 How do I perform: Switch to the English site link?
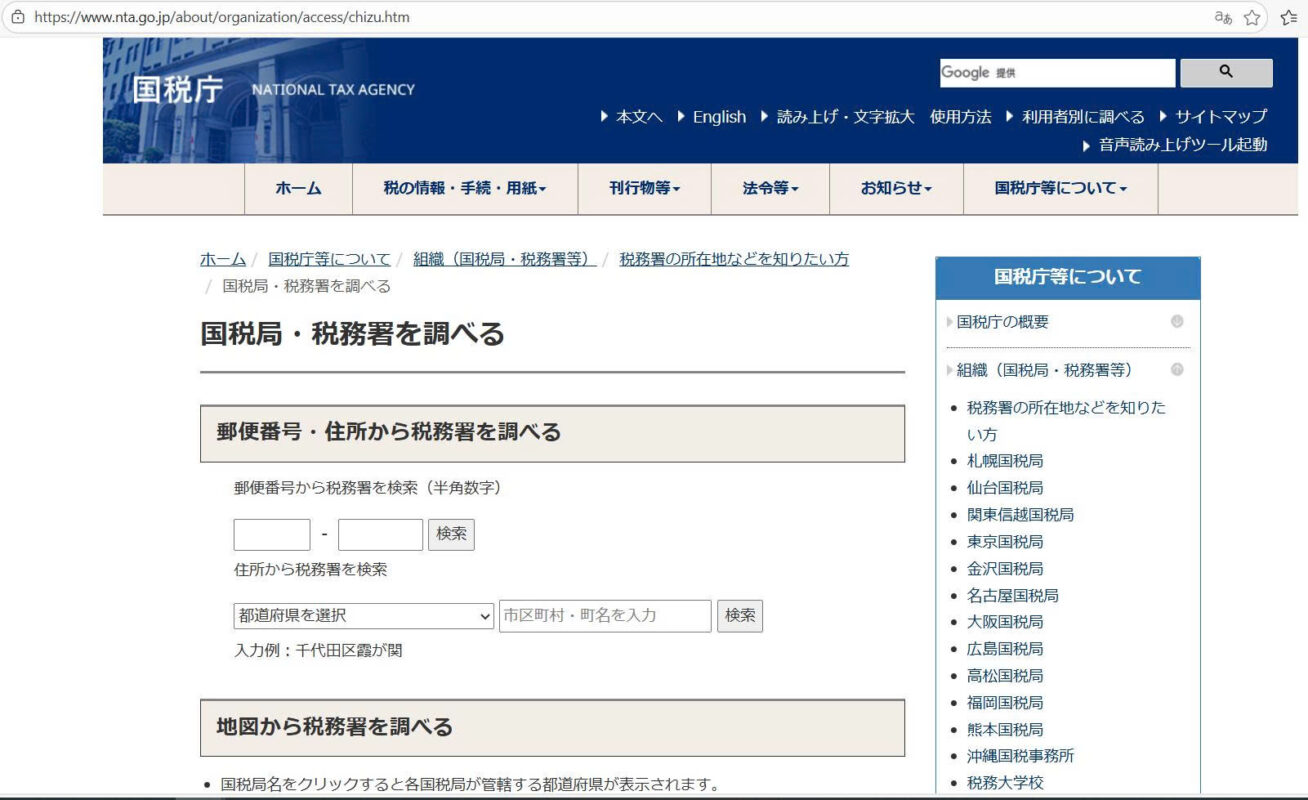click(x=718, y=117)
